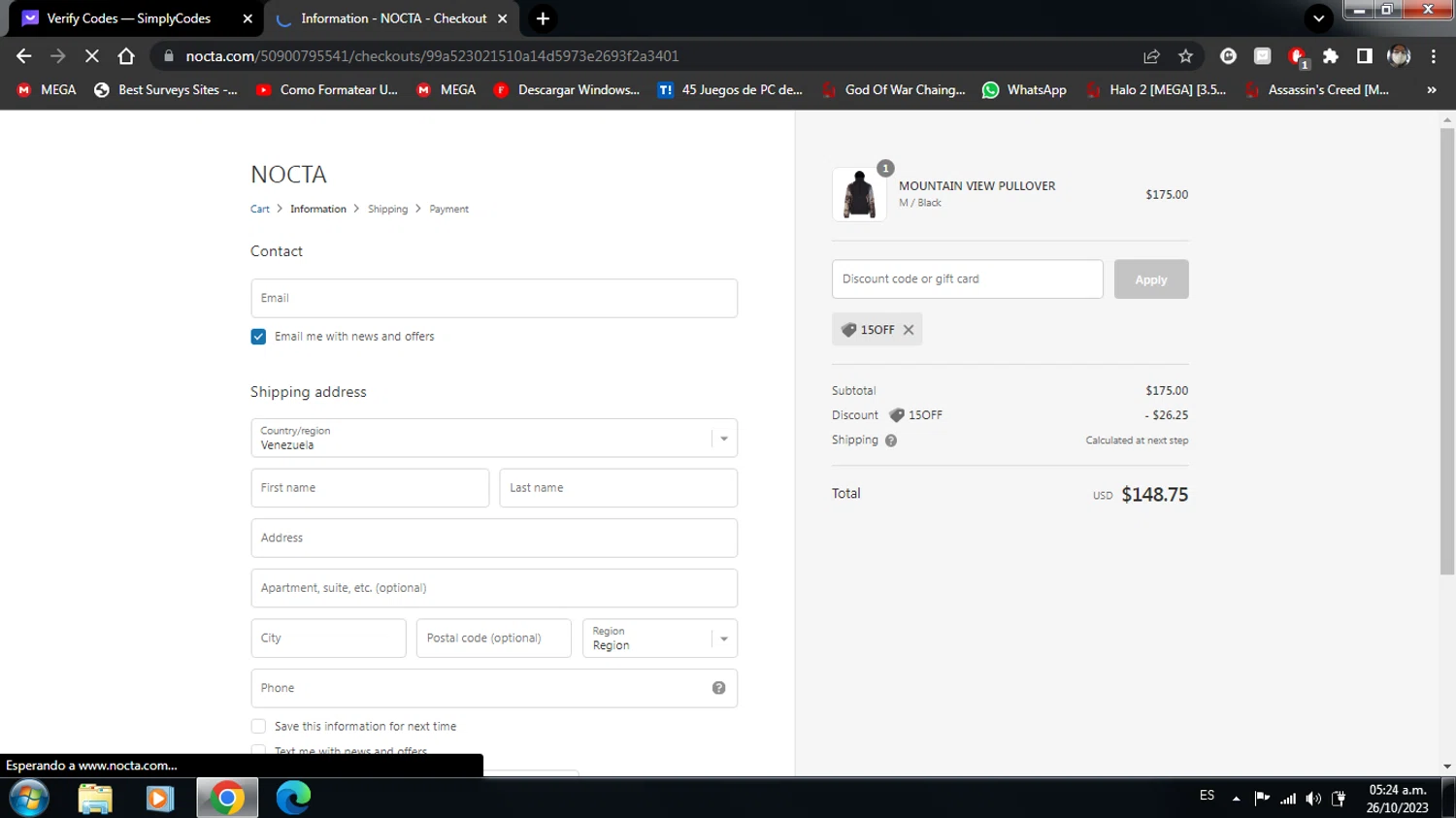Show shipping info help icon
The image size is (1456, 818).
point(891,441)
